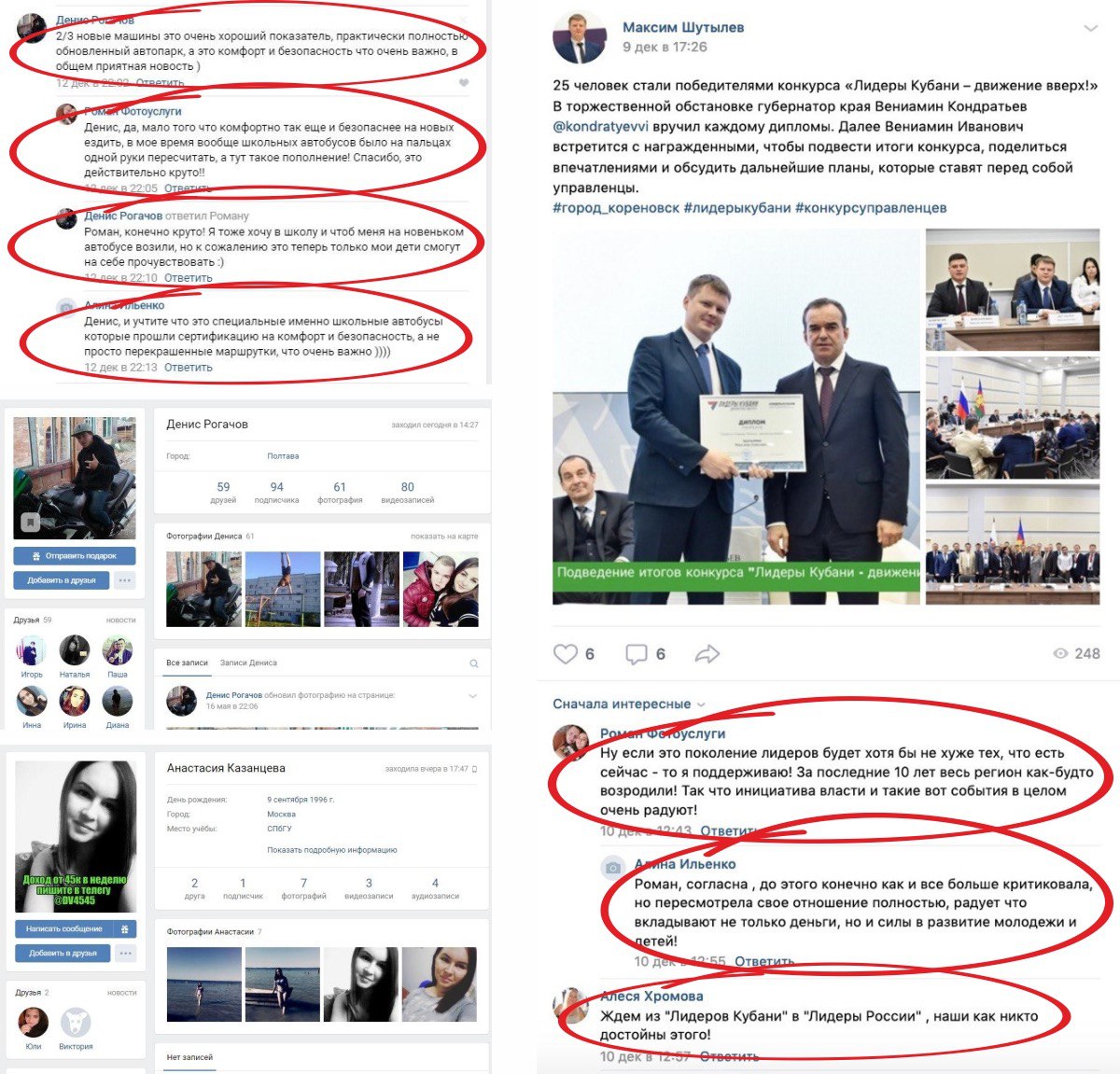Expand post options chevron near Максим Шутылев
1120x1074 pixels.
[x=1090, y=29]
